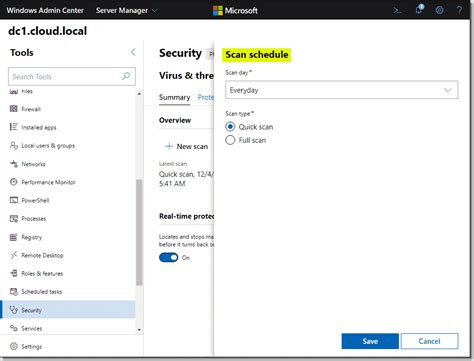This screenshot has width=474, height=361.
Task: Open the PowerShell console icon in header
Action: coord(397,10)
